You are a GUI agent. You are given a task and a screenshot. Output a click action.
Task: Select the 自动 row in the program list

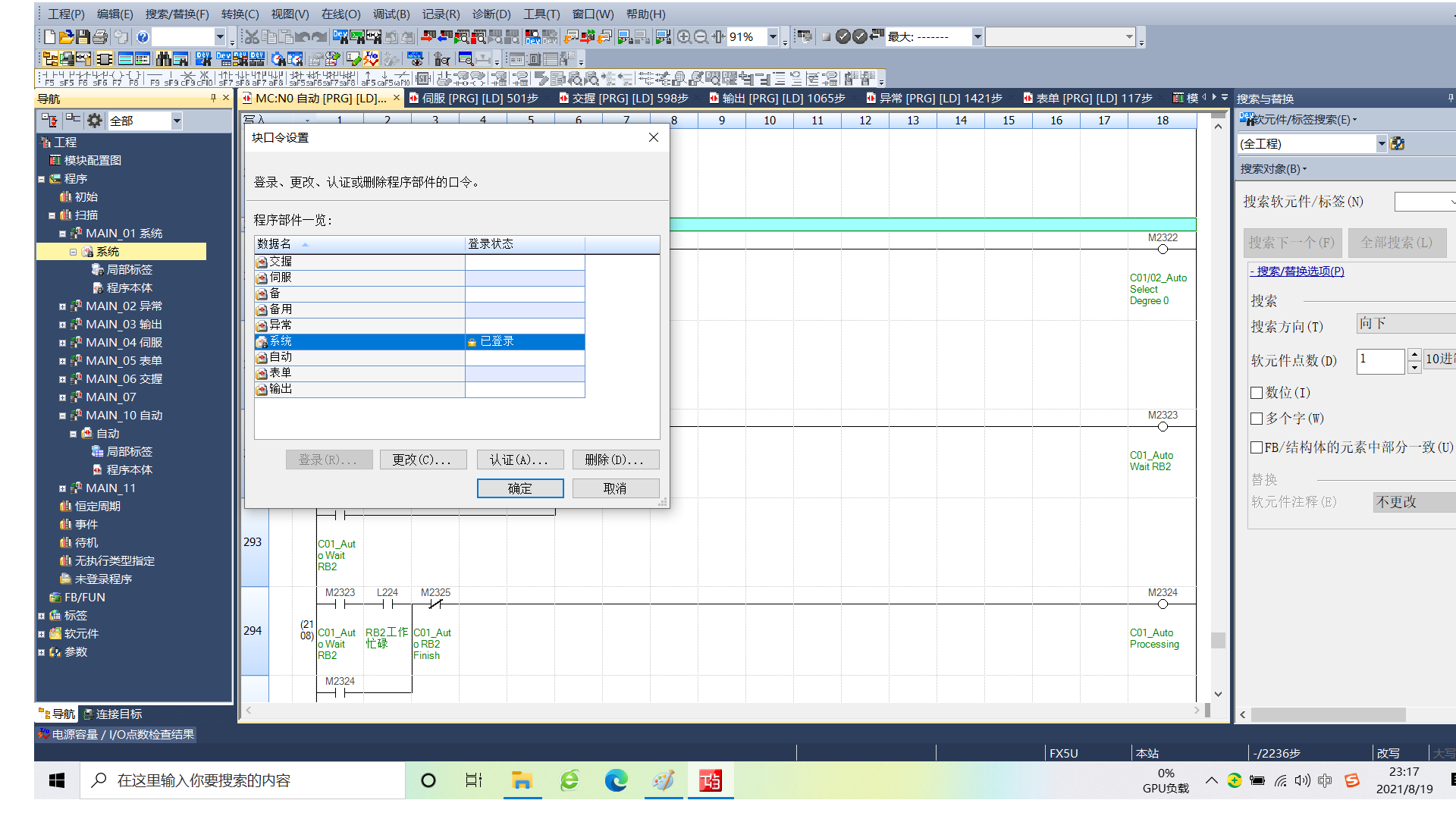point(359,357)
